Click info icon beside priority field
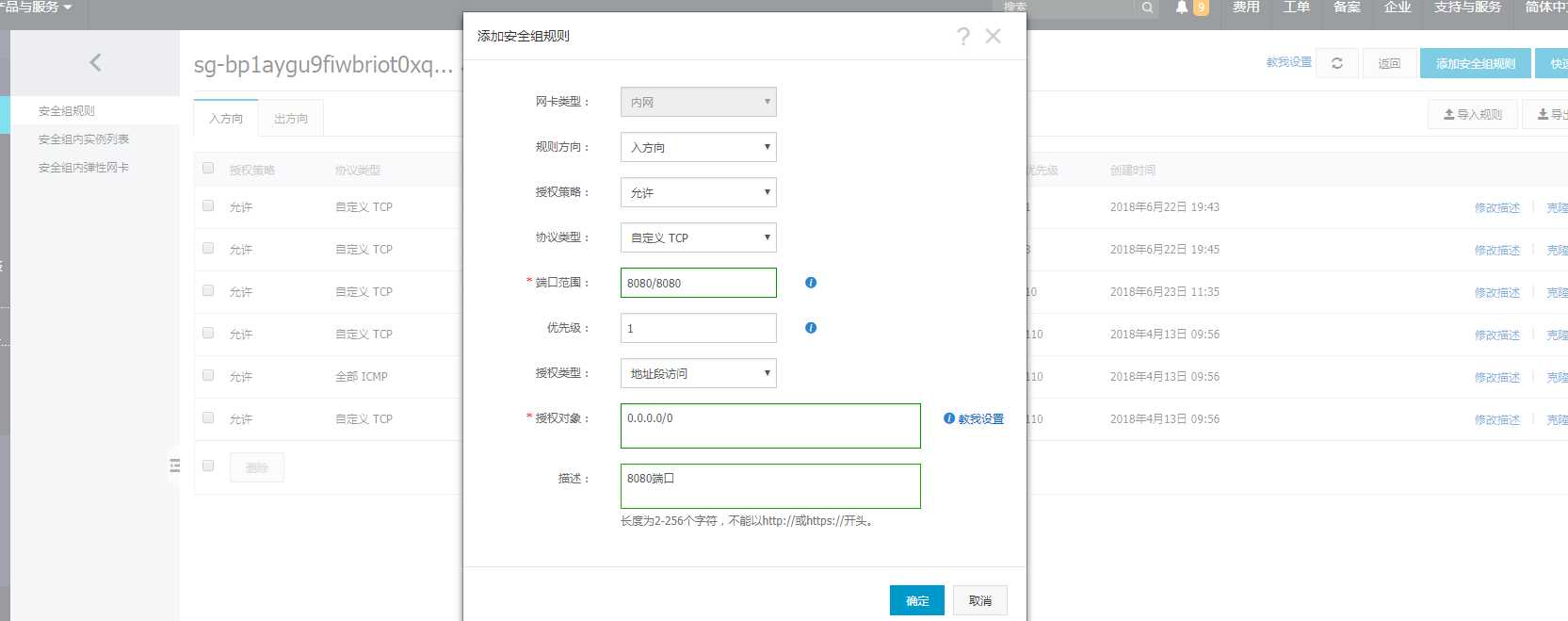 click(811, 328)
